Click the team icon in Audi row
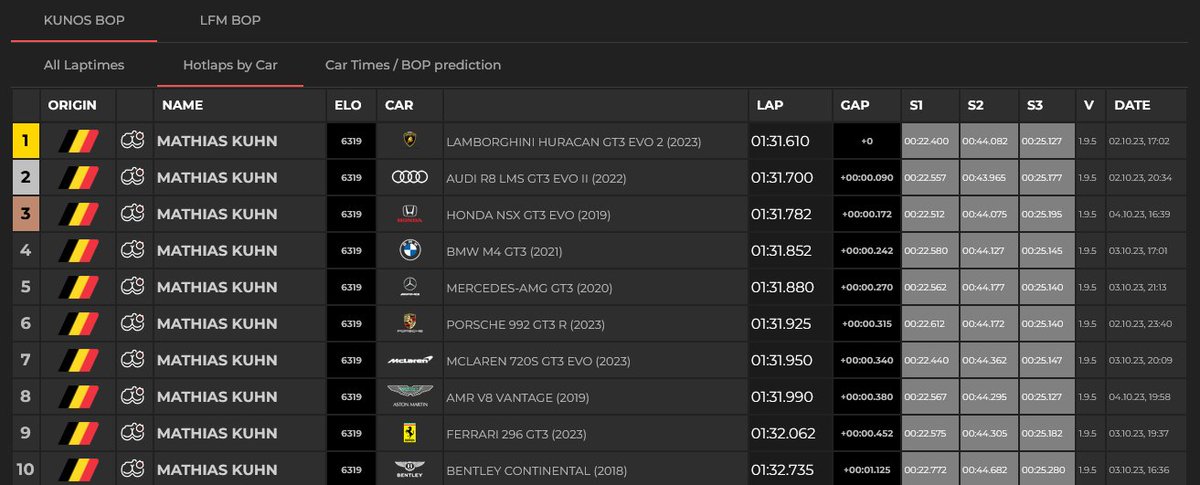This screenshot has width=1200, height=485. tap(133, 177)
